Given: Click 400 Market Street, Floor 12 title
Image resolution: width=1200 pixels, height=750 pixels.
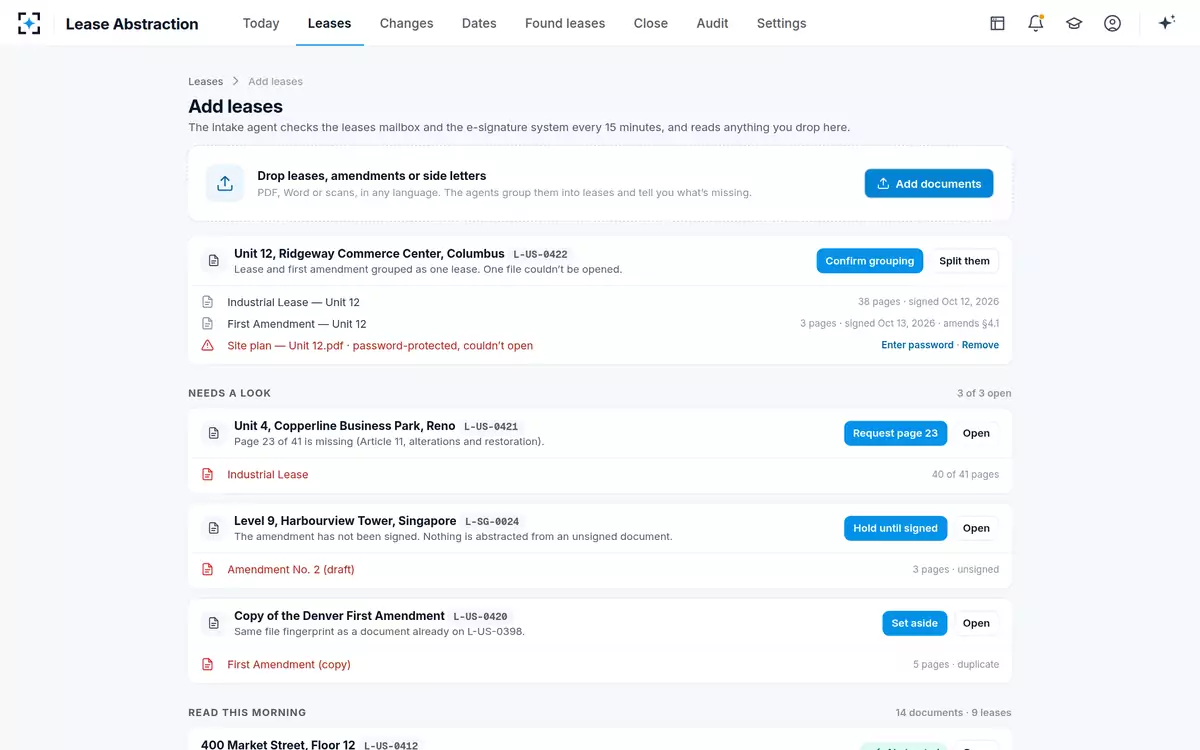Looking at the screenshot, I should (x=277, y=744).
